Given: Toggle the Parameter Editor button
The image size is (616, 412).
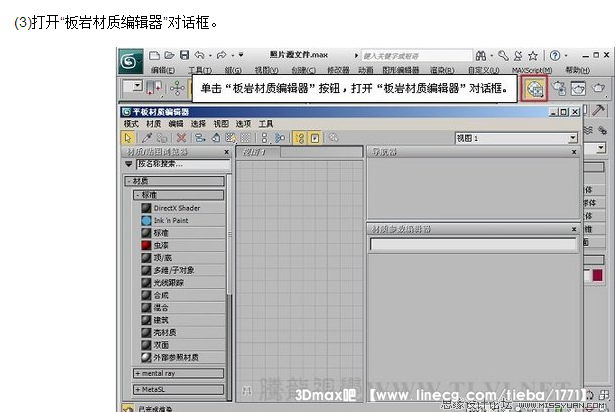Looking at the screenshot, I should 315,138.
